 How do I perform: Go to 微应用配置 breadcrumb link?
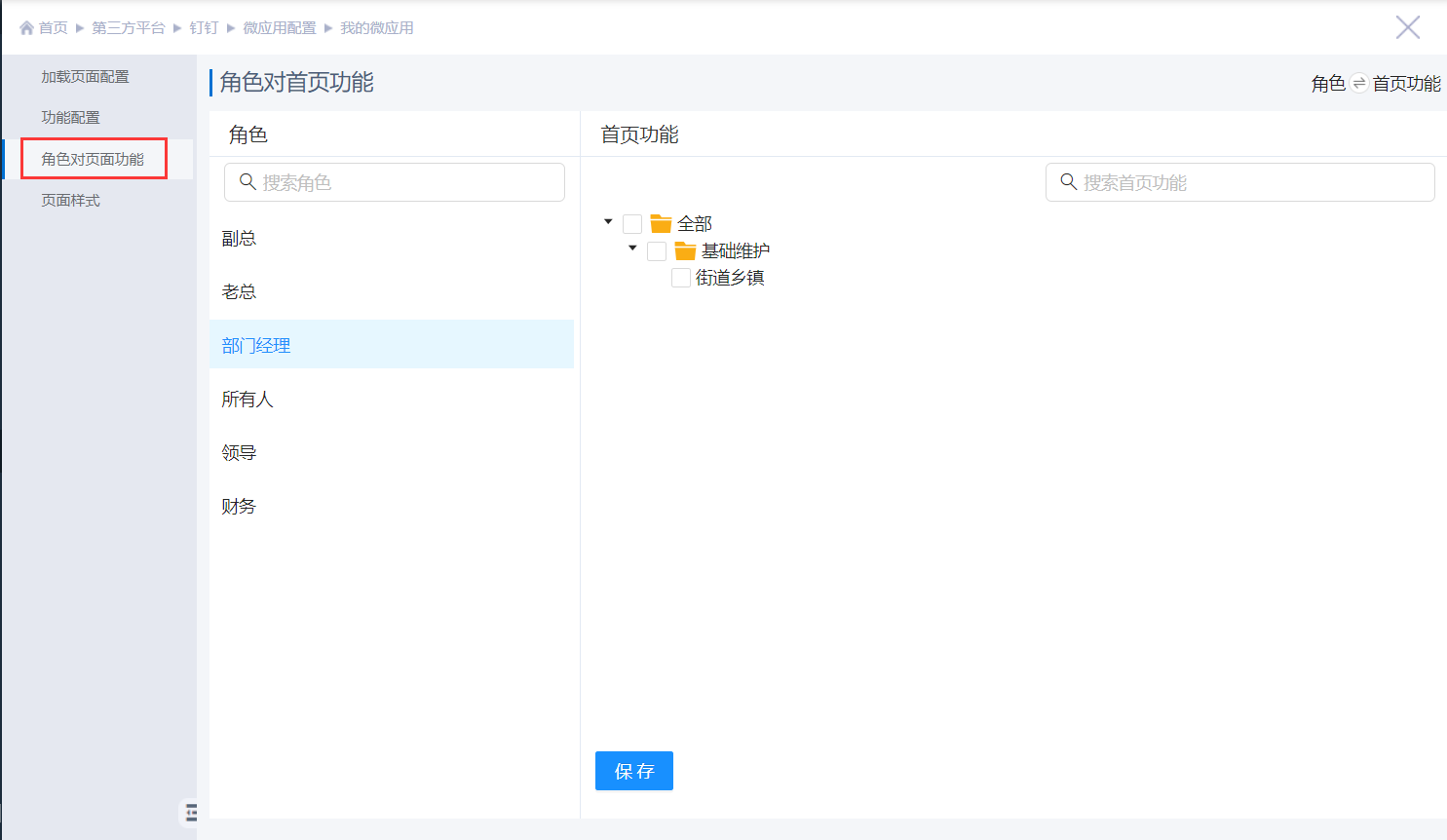click(279, 28)
